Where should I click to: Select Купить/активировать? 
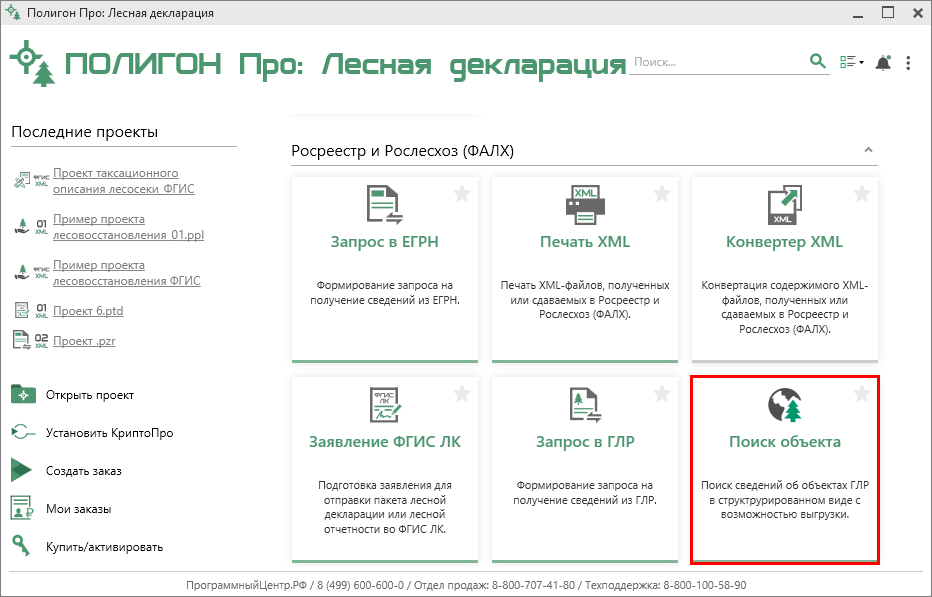click(x=104, y=547)
